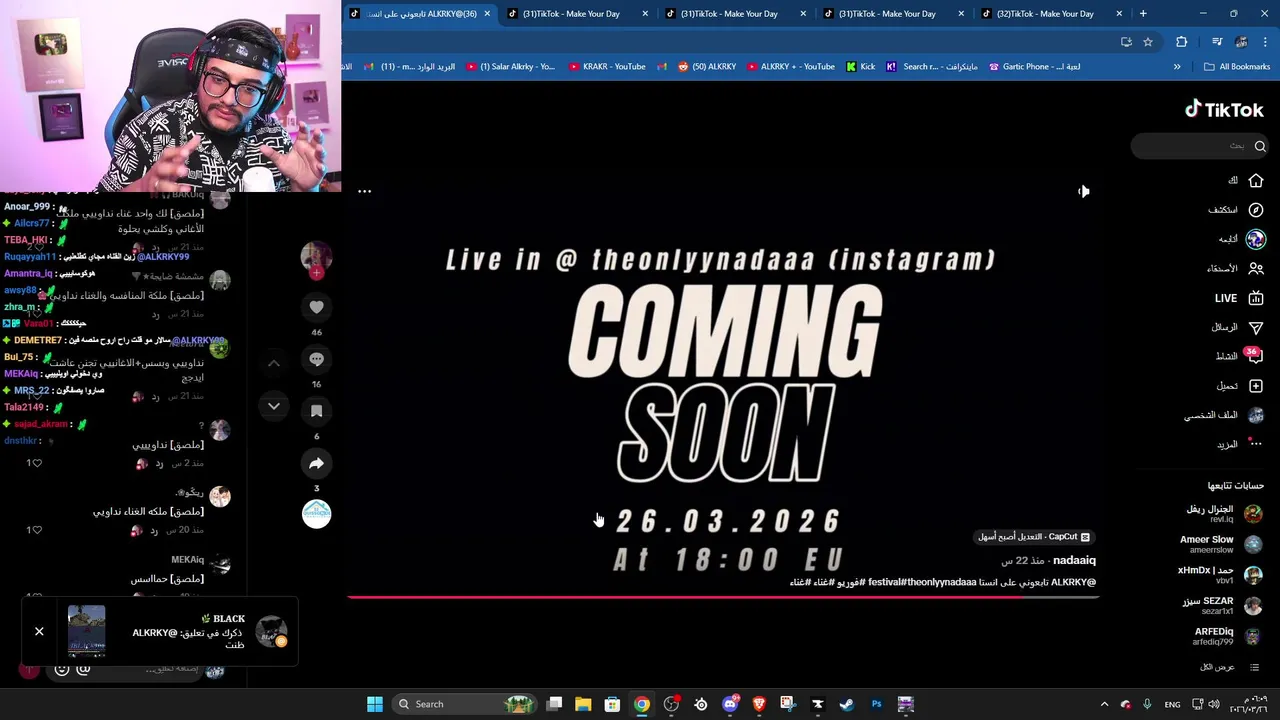Screen dimensions: 1280x720
Task: Open a new browser tab
Action: coord(1143,14)
